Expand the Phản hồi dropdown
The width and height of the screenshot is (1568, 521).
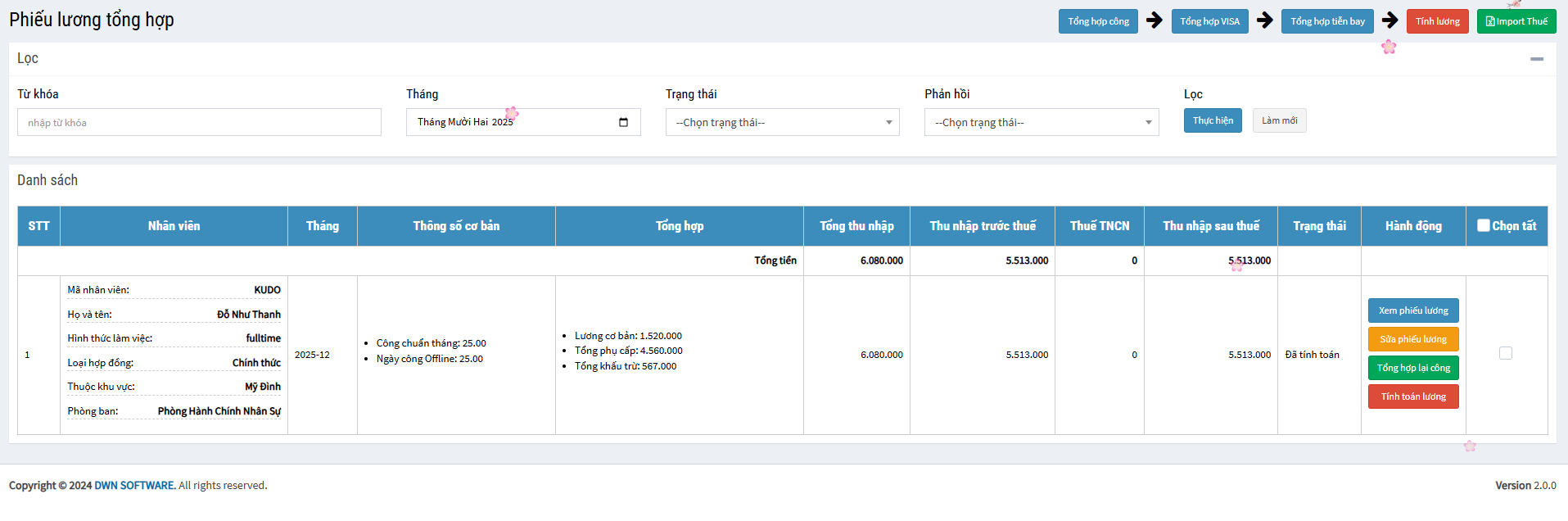point(1041,122)
